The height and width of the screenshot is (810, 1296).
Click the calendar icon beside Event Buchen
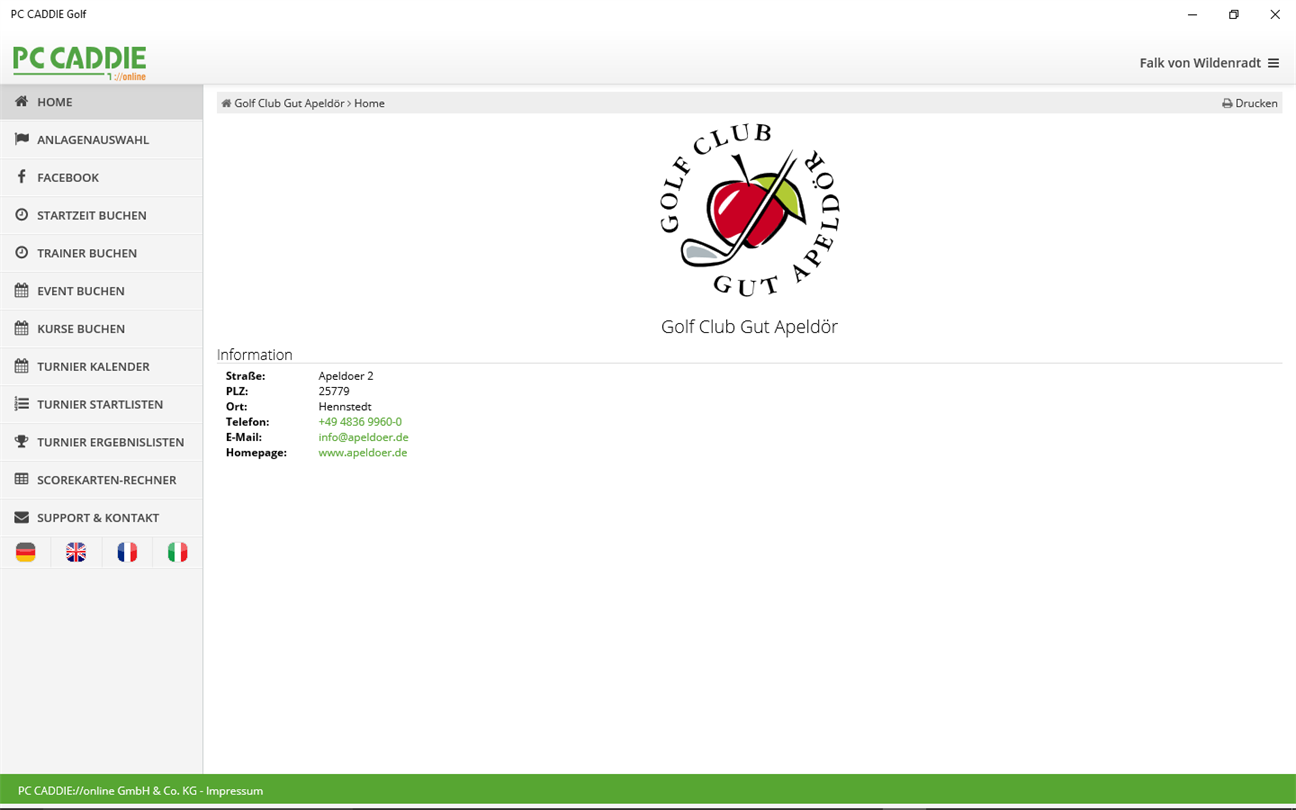coord(21,290)
